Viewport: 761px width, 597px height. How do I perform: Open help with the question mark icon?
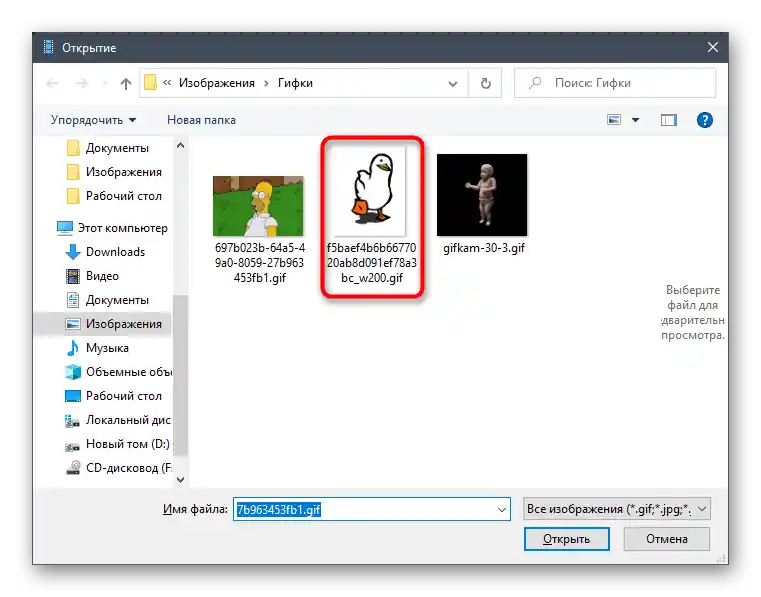coord(704,120)
